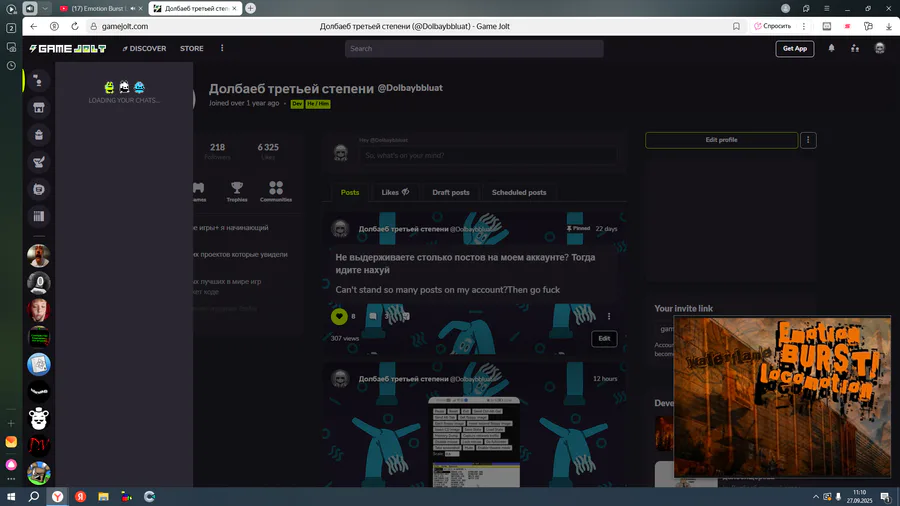
Task: Open the Windows Start menu
Action: tap(11, 497)
